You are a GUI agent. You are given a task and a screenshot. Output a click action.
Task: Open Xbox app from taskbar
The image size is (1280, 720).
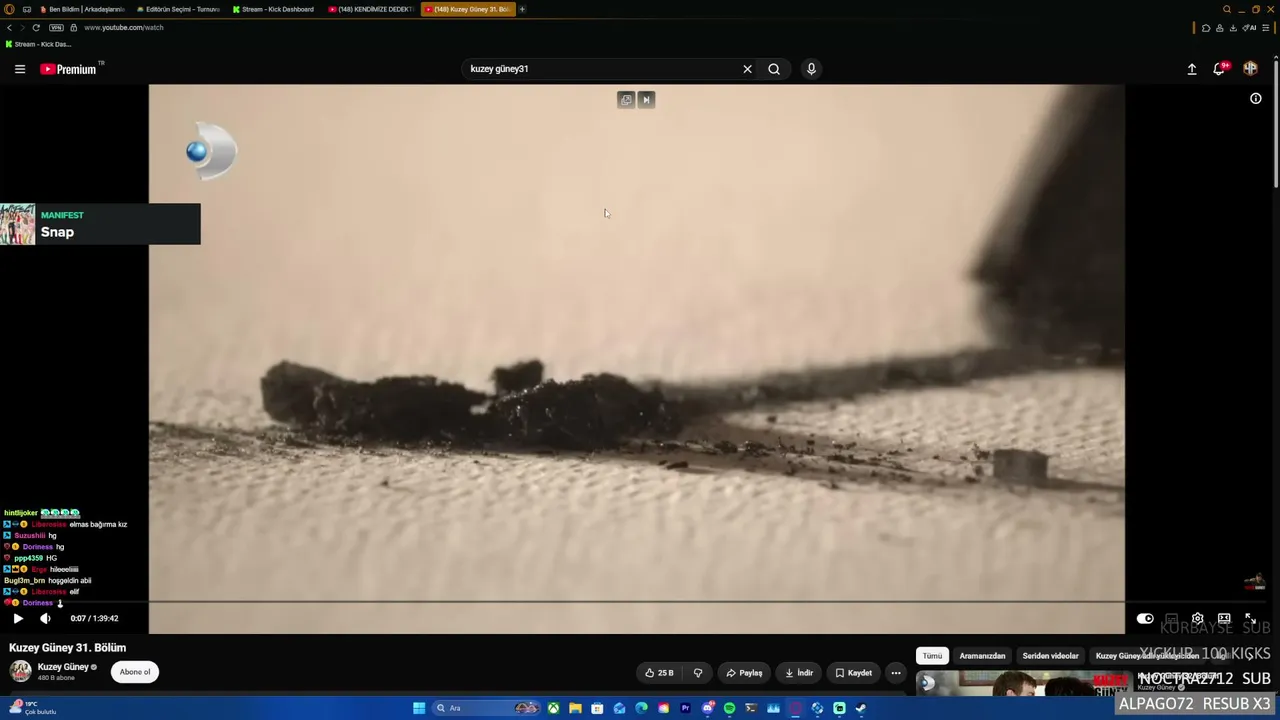[553, 708]
